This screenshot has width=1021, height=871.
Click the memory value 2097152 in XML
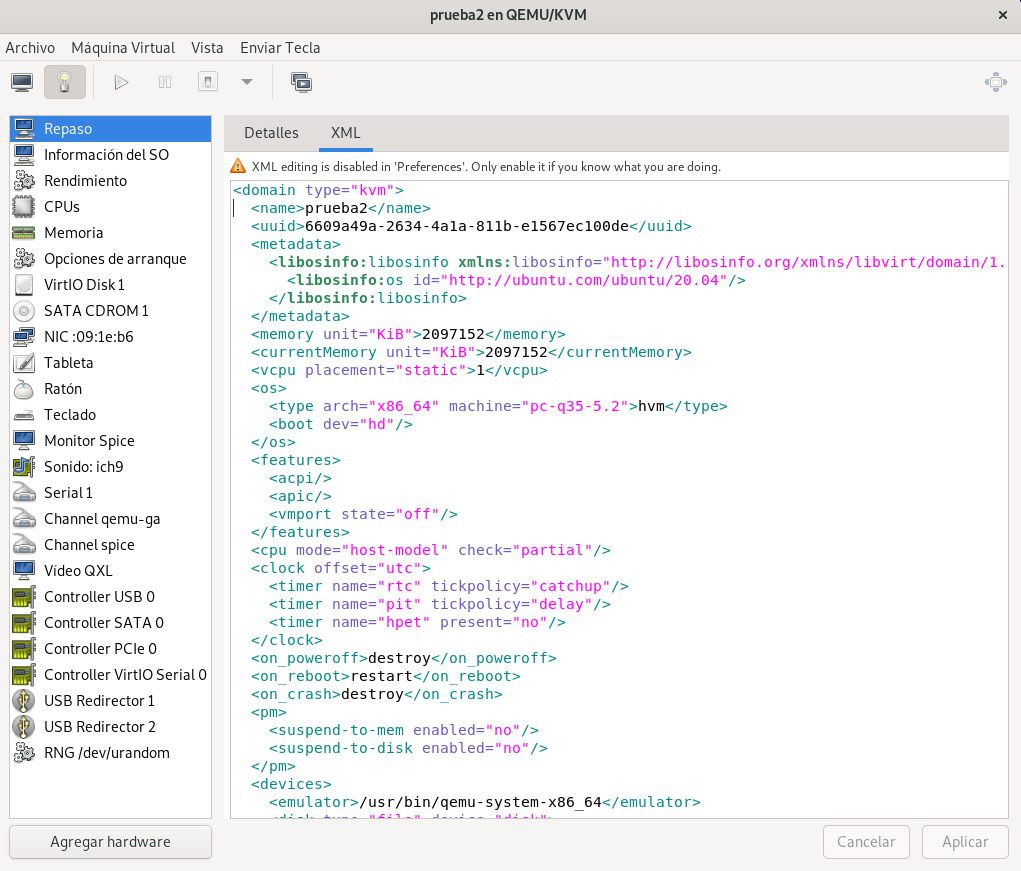[453, 334]
